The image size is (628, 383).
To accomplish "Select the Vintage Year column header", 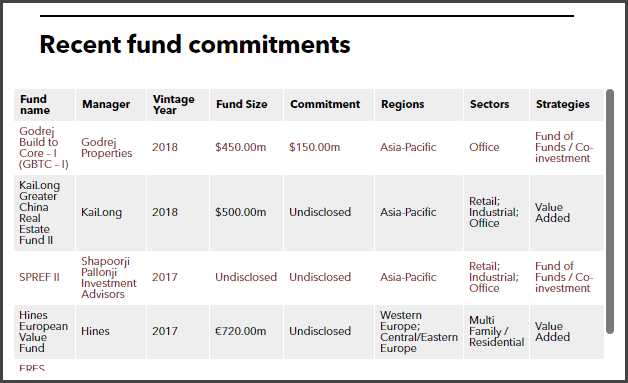I will point(178,105).
